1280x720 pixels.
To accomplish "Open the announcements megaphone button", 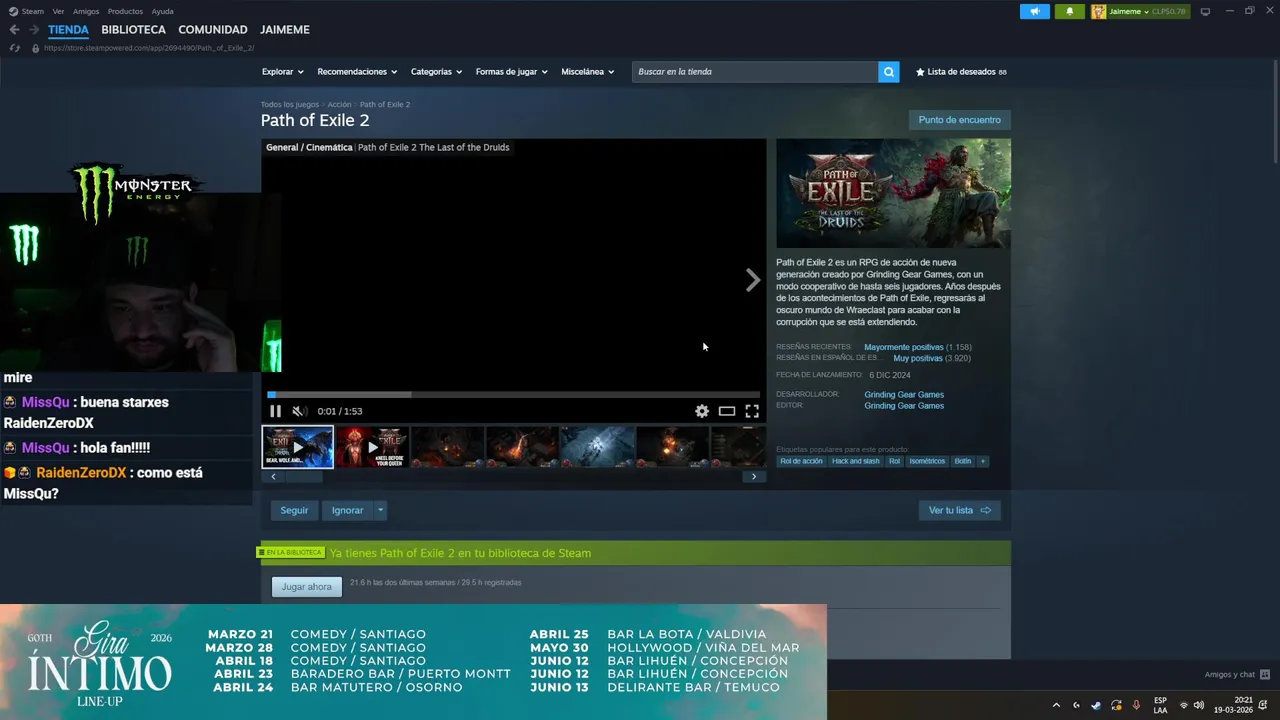I will (x=1035, y=11).
